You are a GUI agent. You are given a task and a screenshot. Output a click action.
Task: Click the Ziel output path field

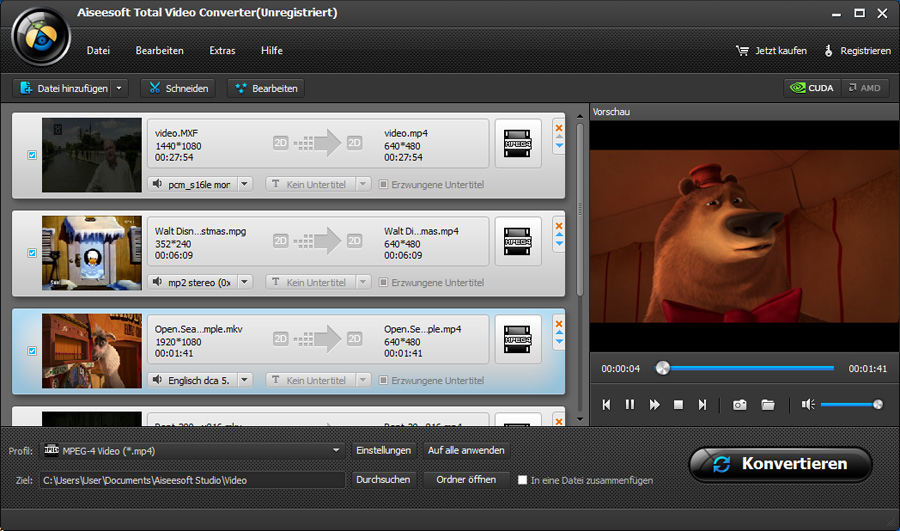(192, 480)
